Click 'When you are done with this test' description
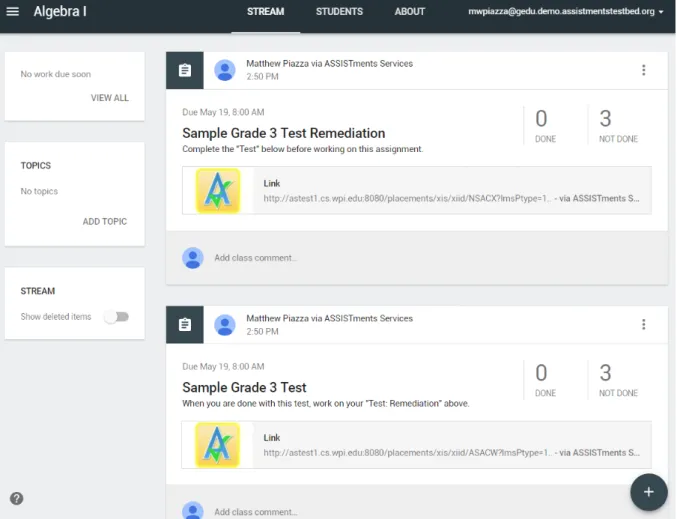Screen dimensions: 677x519 [x=325, y=403]
